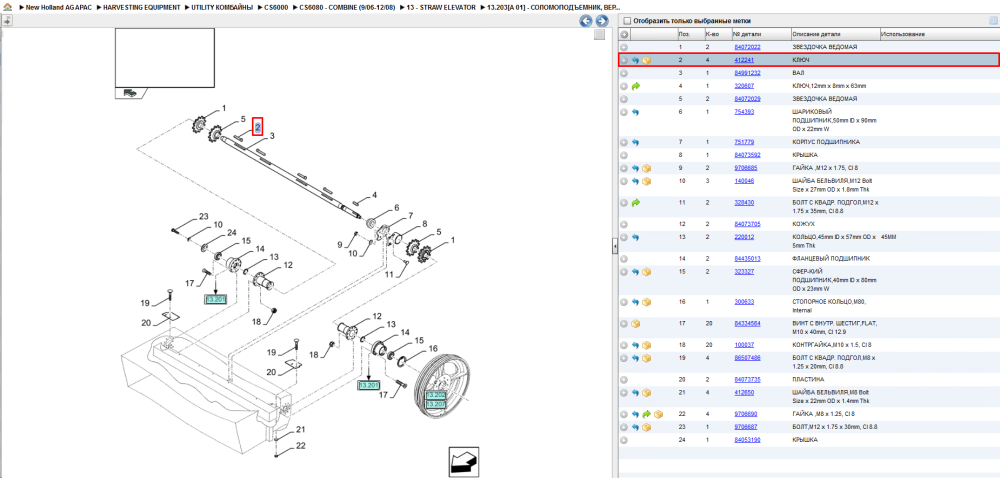Viewport: 1000px width, 478px height.
Task: Open part number link 86507486
Action: 747,358
